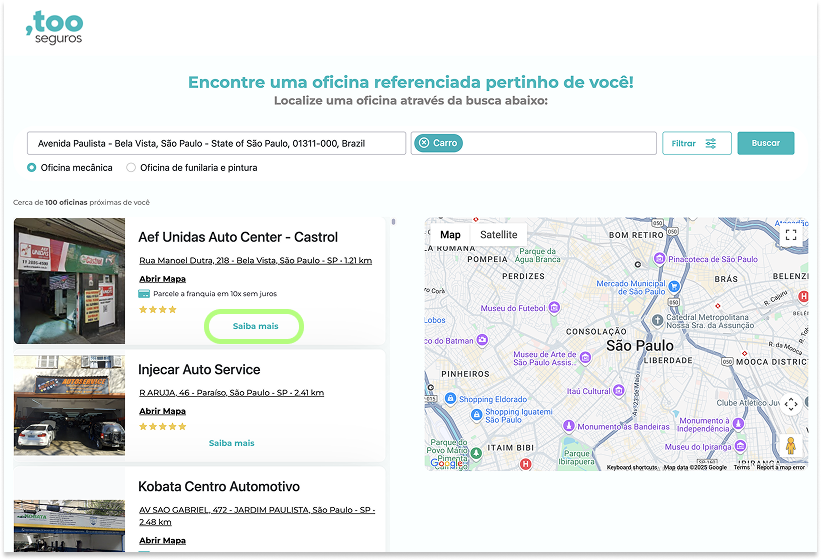Click Aef Unidas Auto Center storefront photo
This screenshot has height=560, width=821.
click(x=70, y=281)
